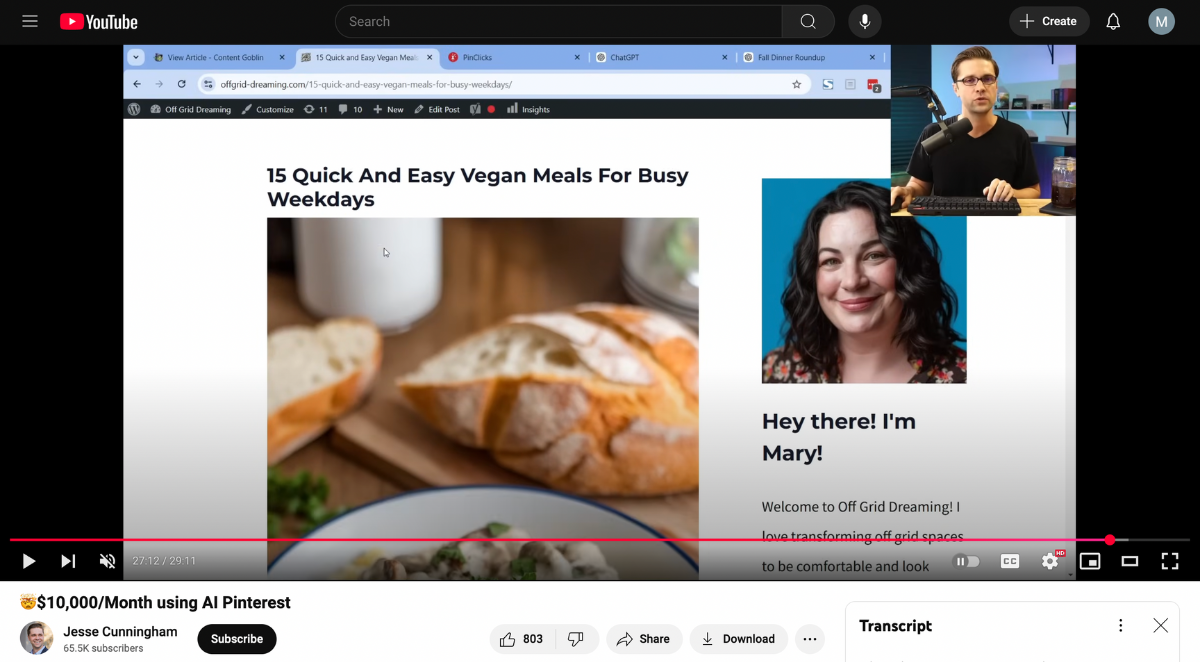
Task: Click the Create button
Action: 1049,21
